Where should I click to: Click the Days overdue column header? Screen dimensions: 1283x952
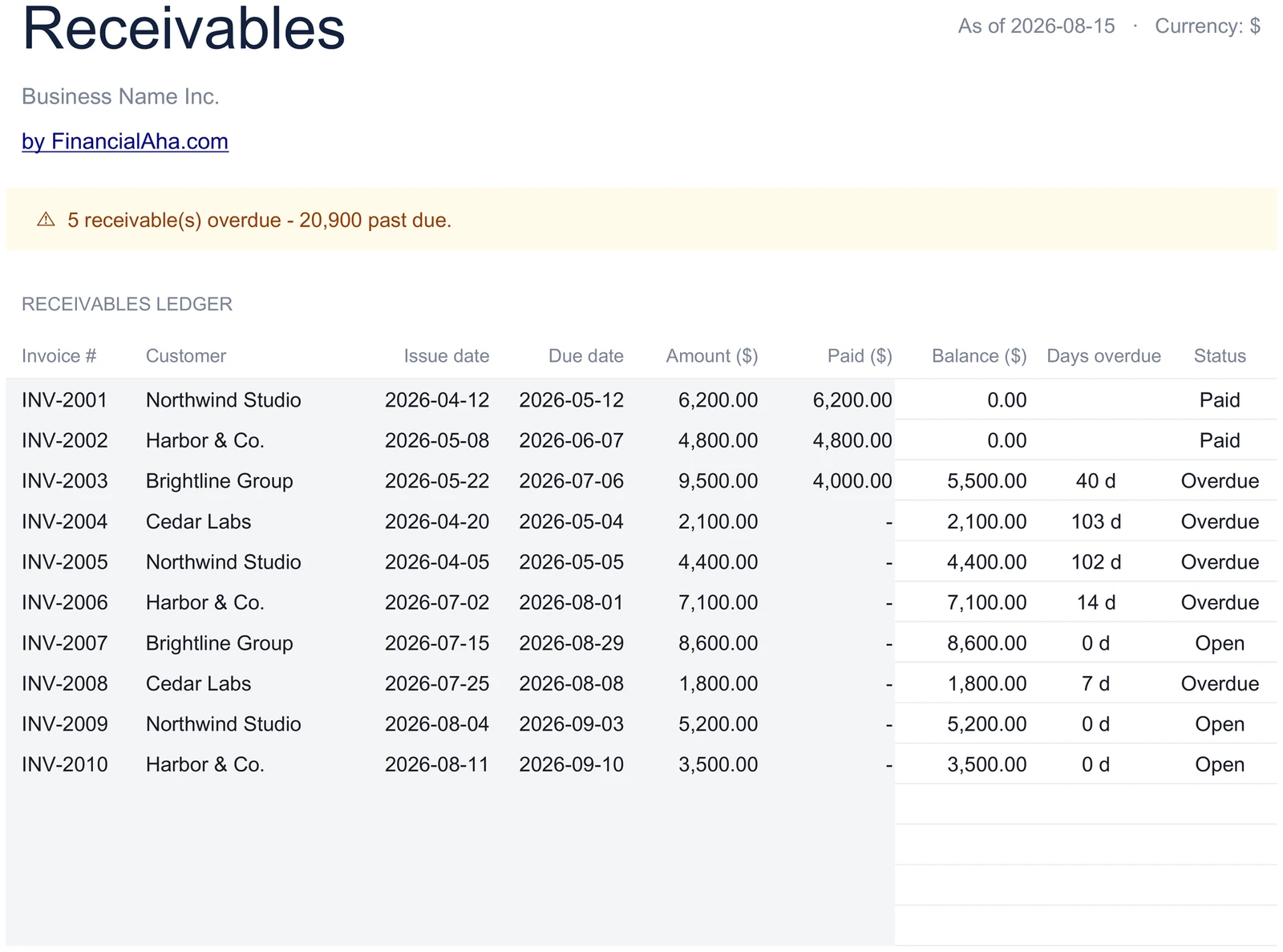coord(1103,356)
